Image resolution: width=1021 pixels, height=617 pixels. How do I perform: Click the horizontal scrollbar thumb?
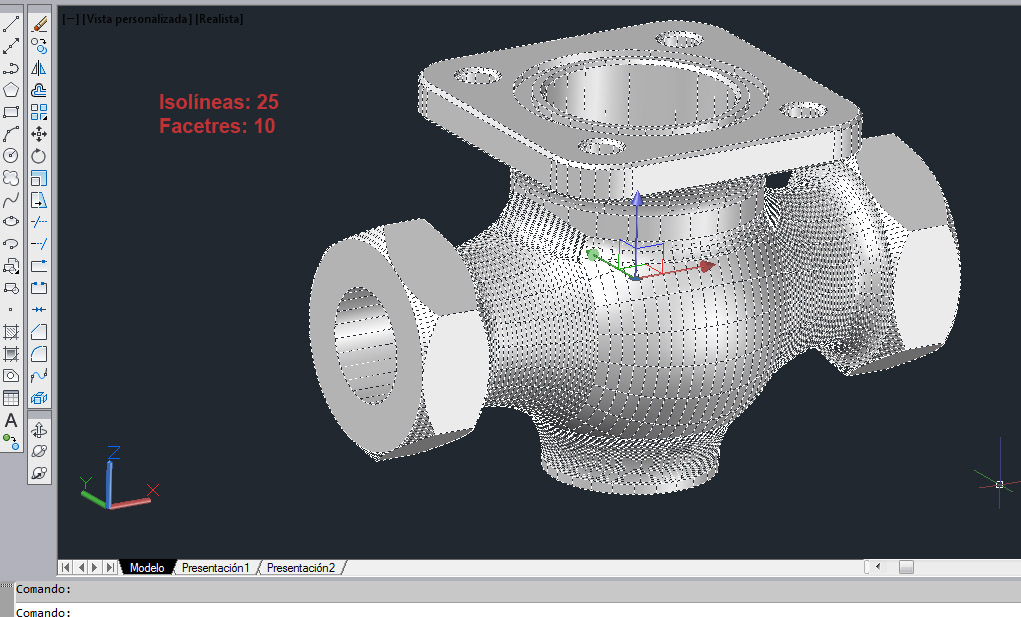pyautogui.click(x=906, y=567)
